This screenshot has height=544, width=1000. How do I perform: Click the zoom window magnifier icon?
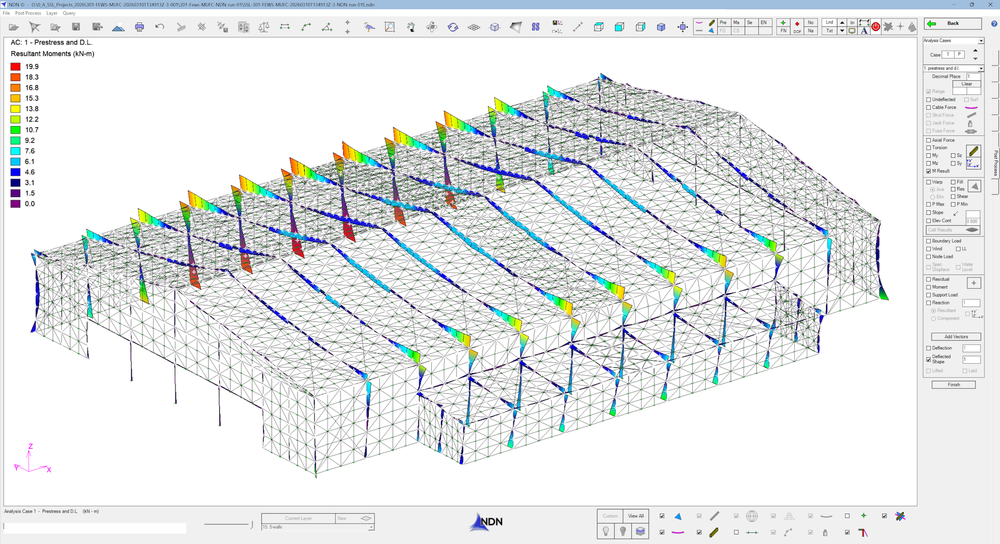click(x=390, y=27)
